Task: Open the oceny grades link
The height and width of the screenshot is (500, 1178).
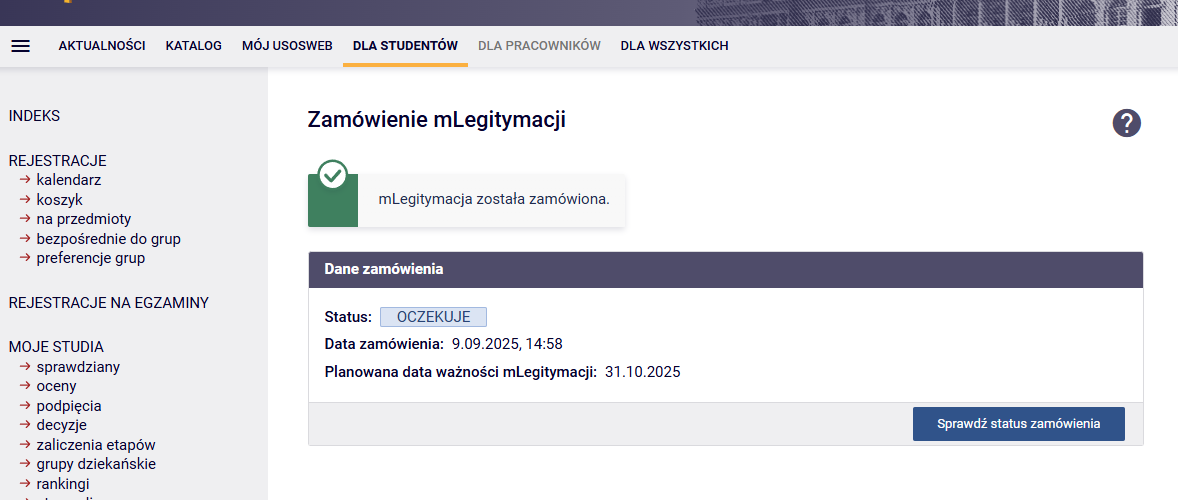Action: (56, 386)
